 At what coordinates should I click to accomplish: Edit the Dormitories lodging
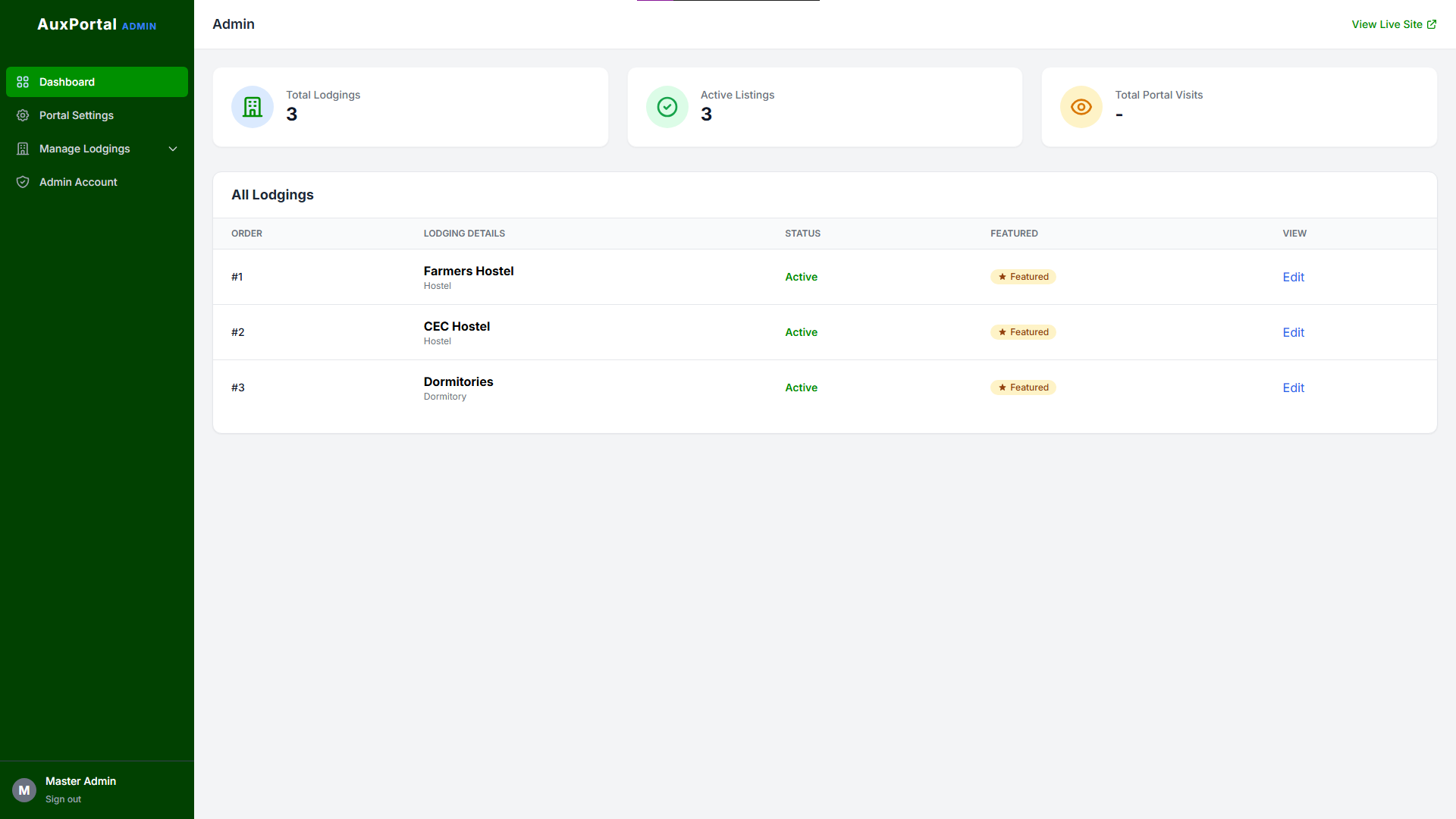tap(1293, 388)
